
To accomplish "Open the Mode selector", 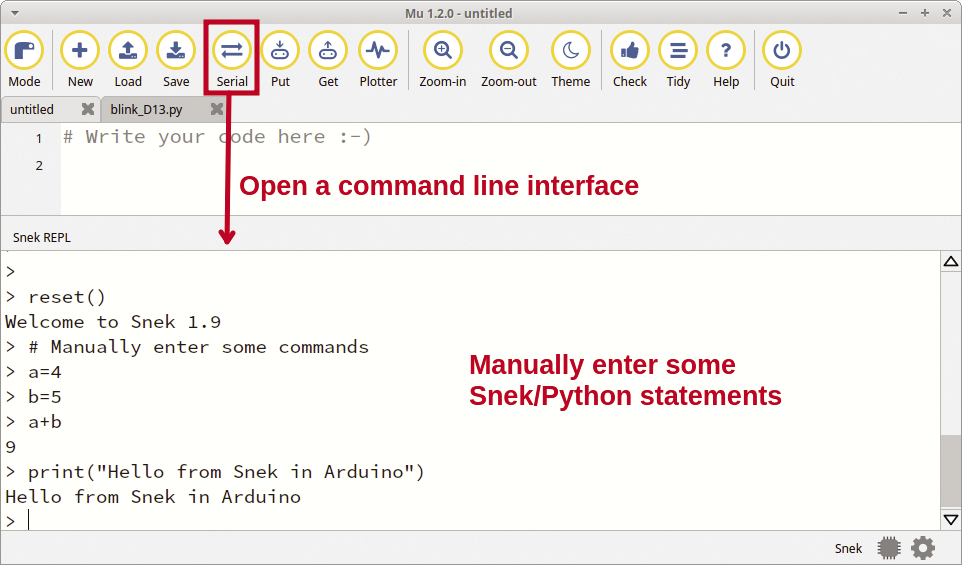I will point(25,60).
